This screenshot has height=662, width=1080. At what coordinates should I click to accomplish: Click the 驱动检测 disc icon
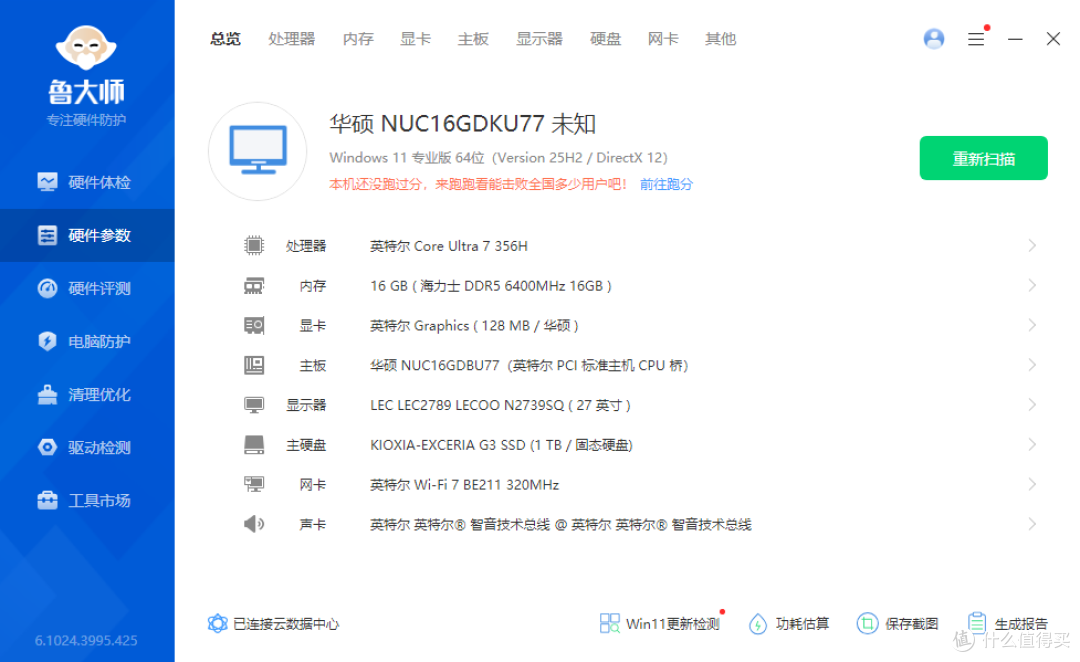tap(48, 447)
